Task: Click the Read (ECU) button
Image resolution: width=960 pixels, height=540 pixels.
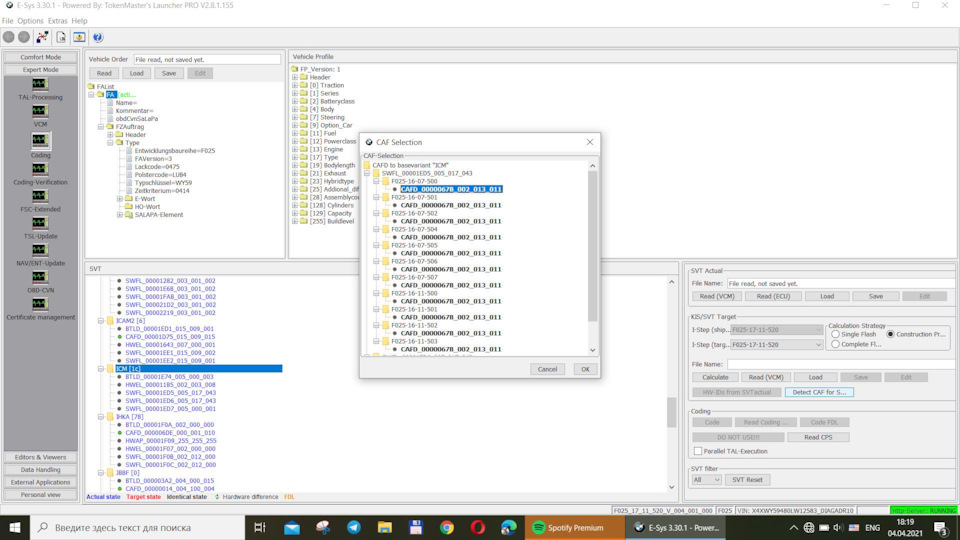Action: click(773, 296)
